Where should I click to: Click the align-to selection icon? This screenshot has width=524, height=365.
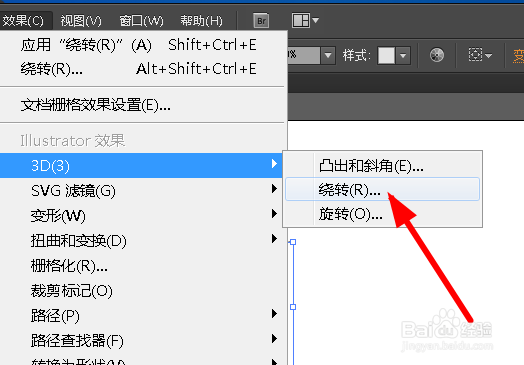[475, 55]
